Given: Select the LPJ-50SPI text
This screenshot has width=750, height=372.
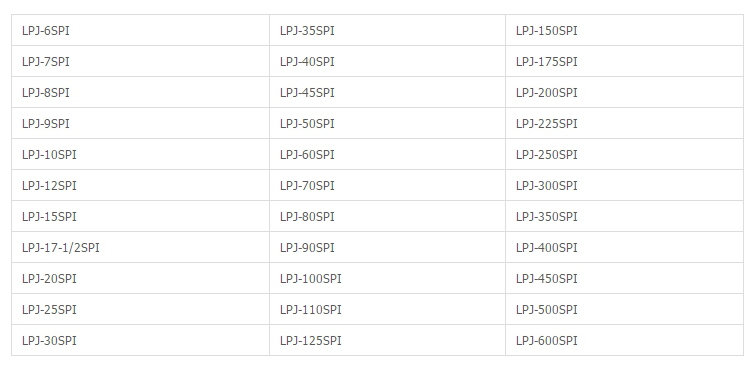Looking at the screenshot, I should pos(307,123).
